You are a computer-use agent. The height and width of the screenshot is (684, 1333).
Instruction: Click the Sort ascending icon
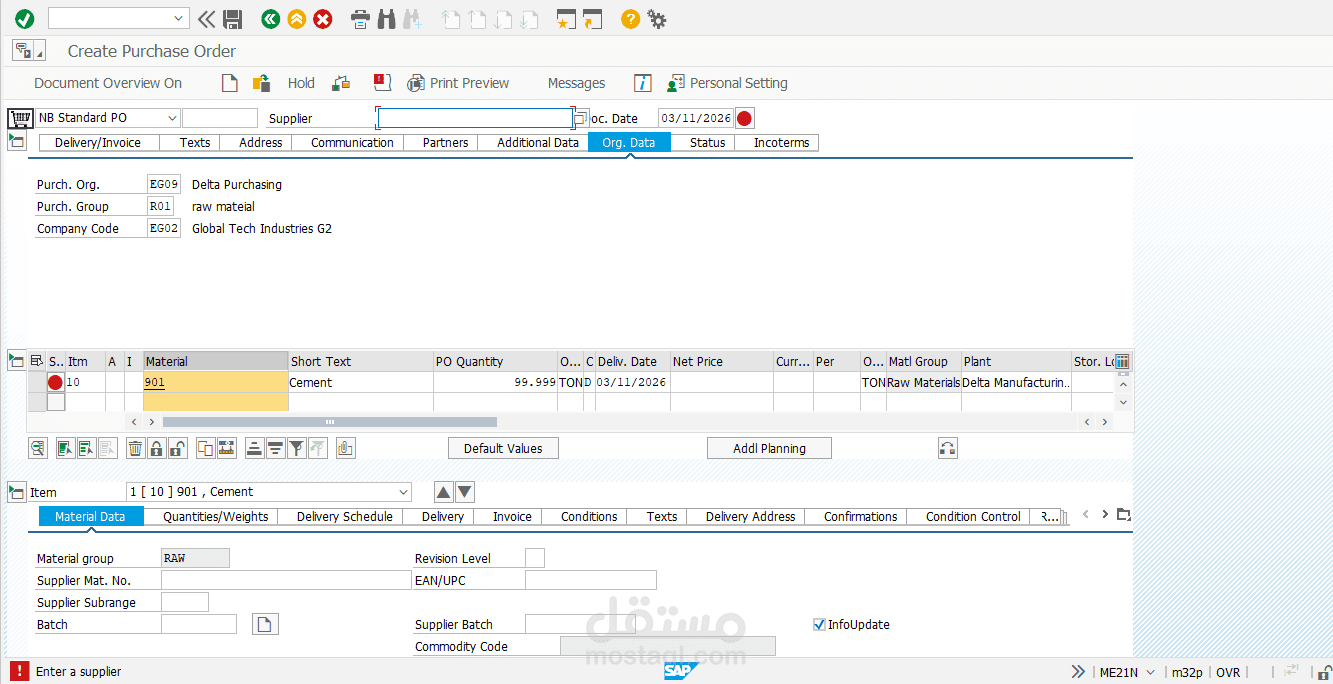pyautogui.click(x=254, y=448)
